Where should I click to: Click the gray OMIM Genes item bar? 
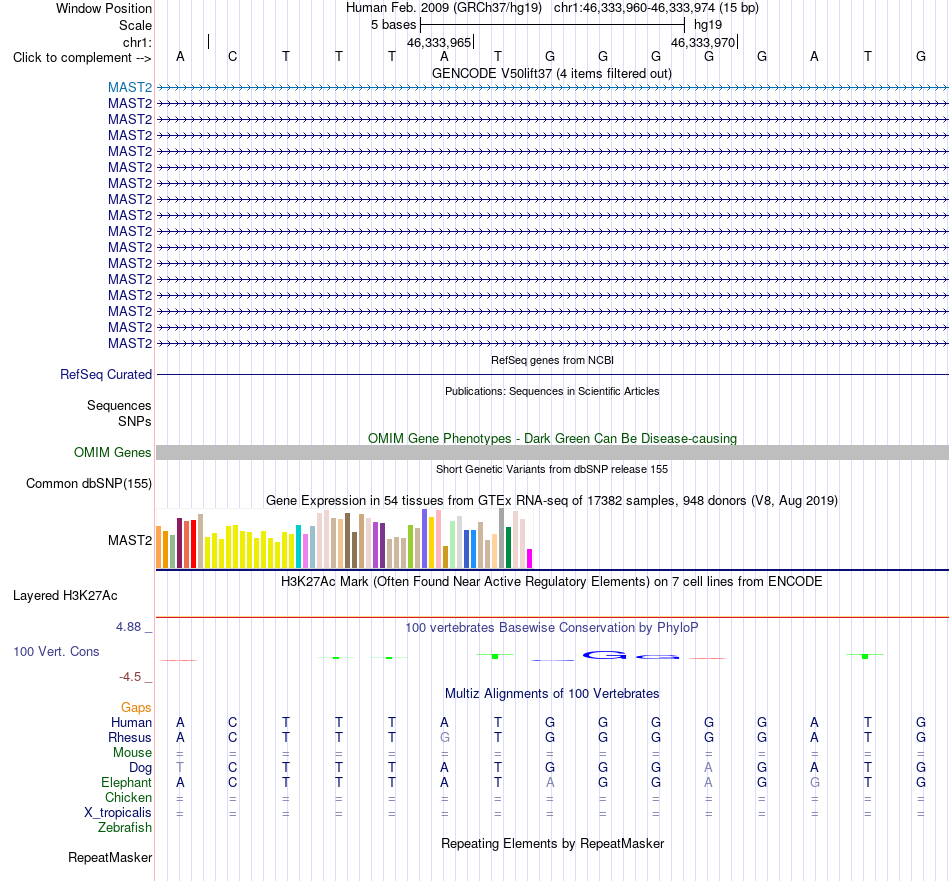point(552,453)
